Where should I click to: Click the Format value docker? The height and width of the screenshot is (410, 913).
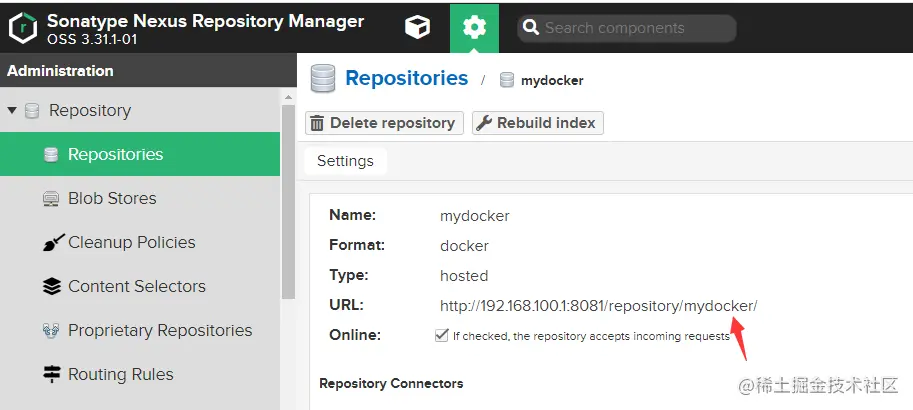click(464, 246)
